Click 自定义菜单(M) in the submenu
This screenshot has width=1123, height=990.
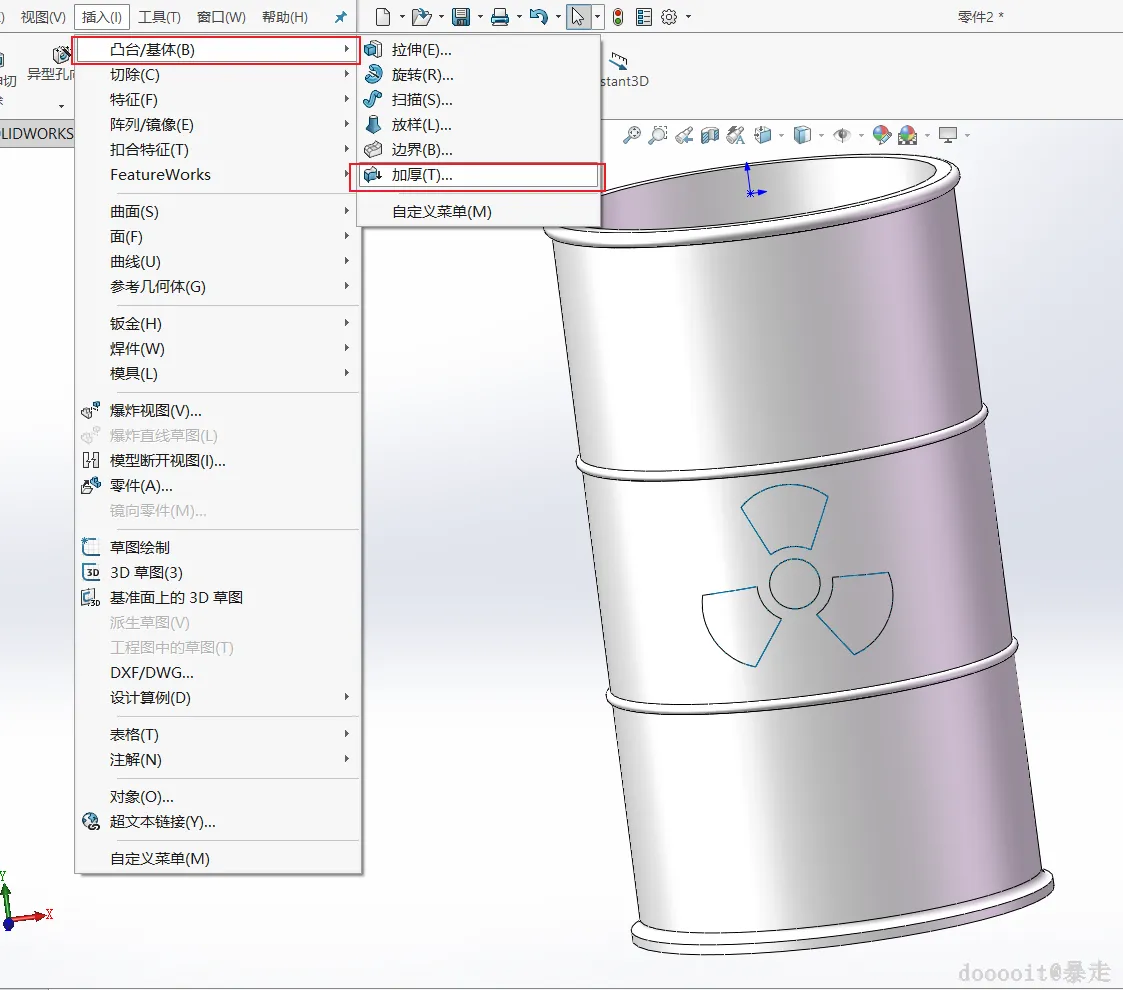(x=441, y=212)
